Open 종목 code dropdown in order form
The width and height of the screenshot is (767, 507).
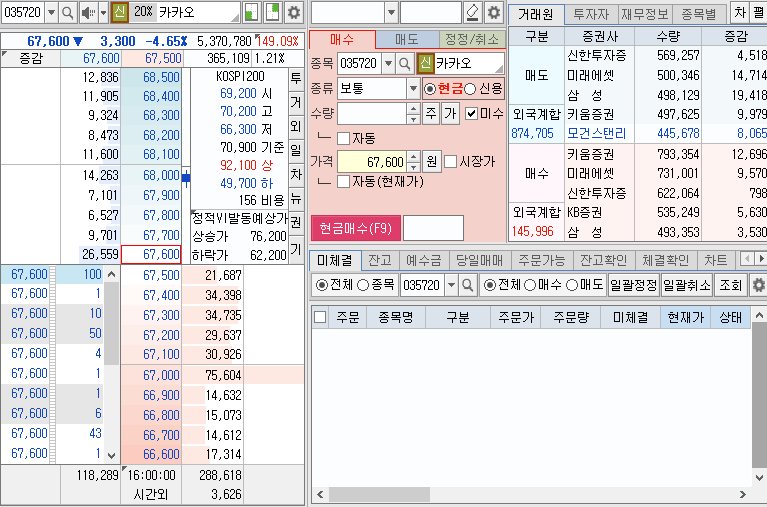click(388, 63)
